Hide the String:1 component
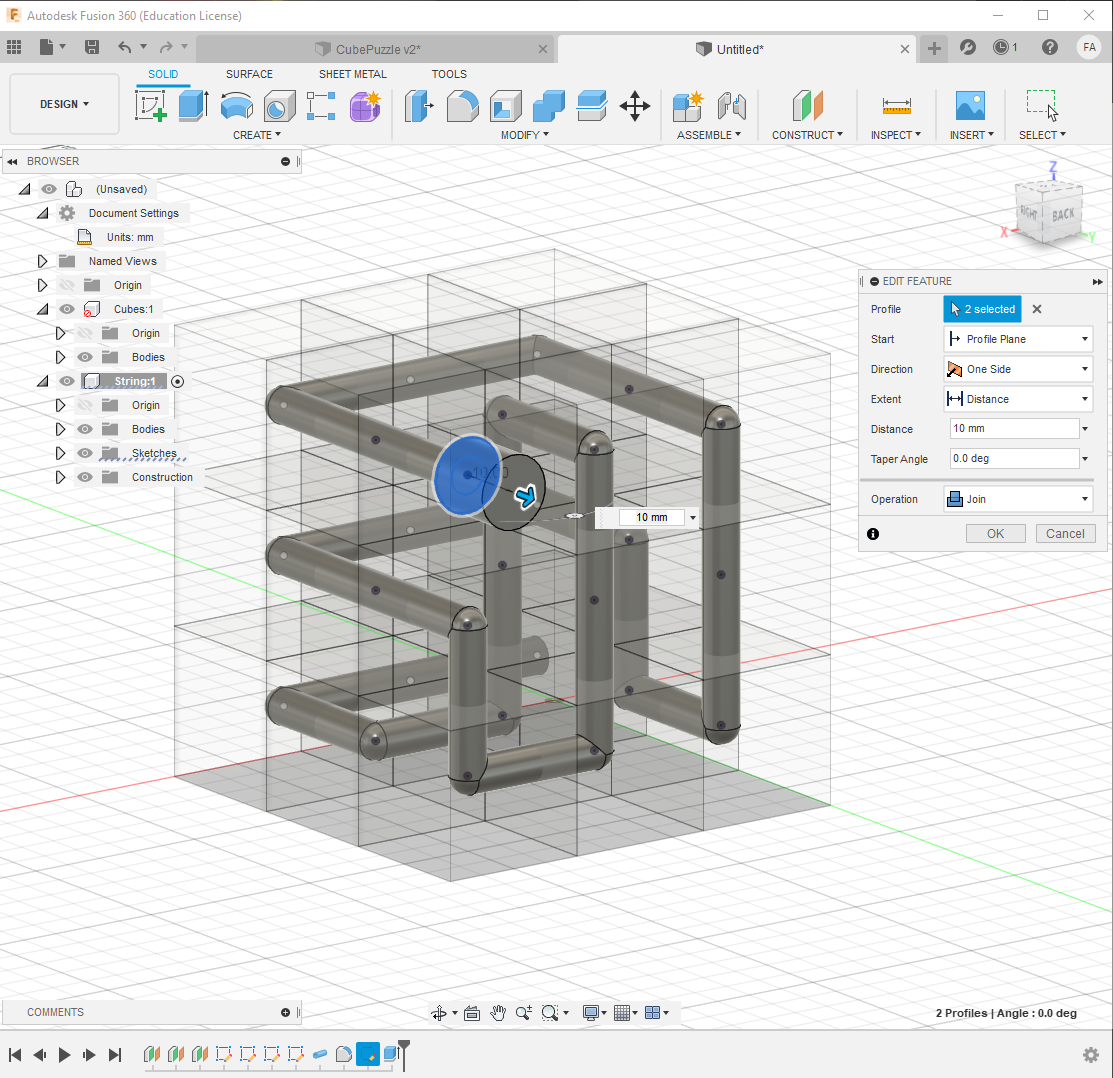 coord(65,381)
